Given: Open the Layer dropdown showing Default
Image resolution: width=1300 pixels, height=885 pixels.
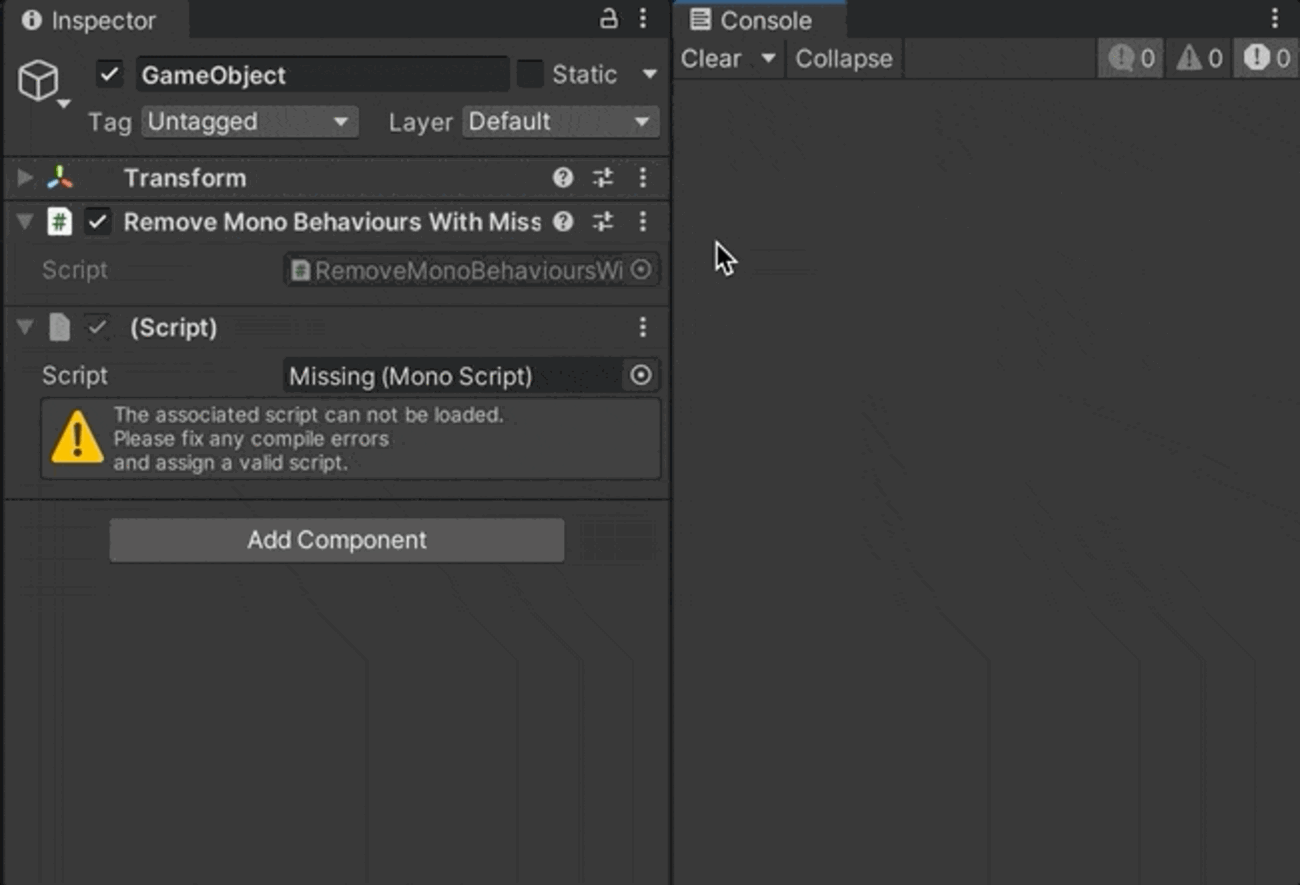Looking at the screenshot, I should [560, 122].
